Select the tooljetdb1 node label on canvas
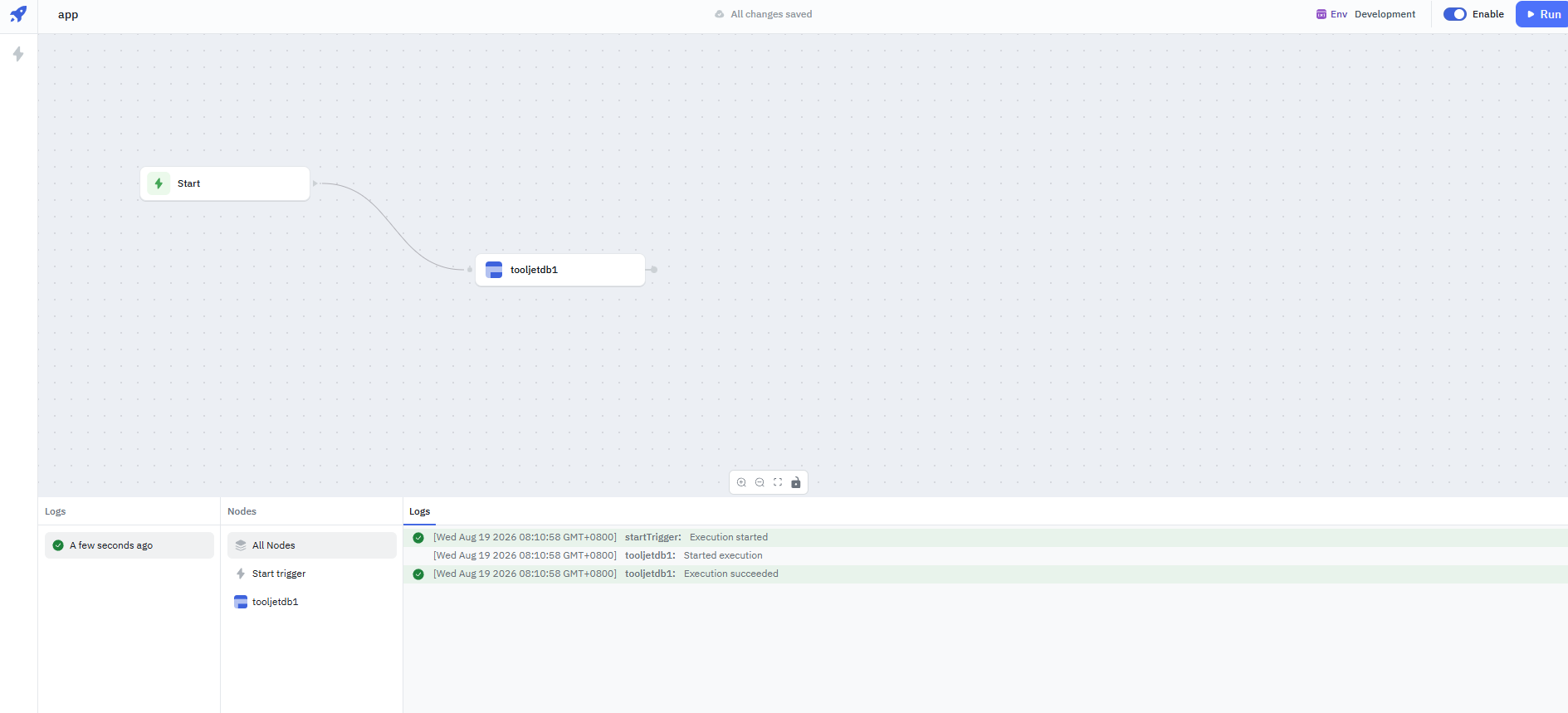 (x=534, y=270)
